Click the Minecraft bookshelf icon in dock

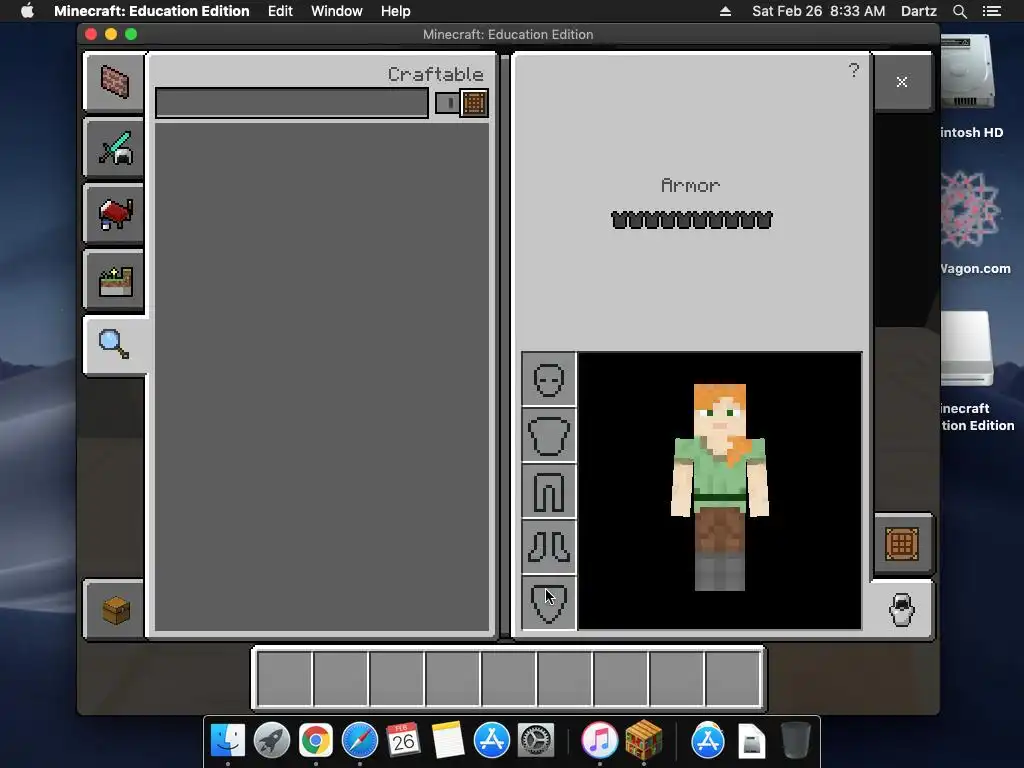pos(643,739)
